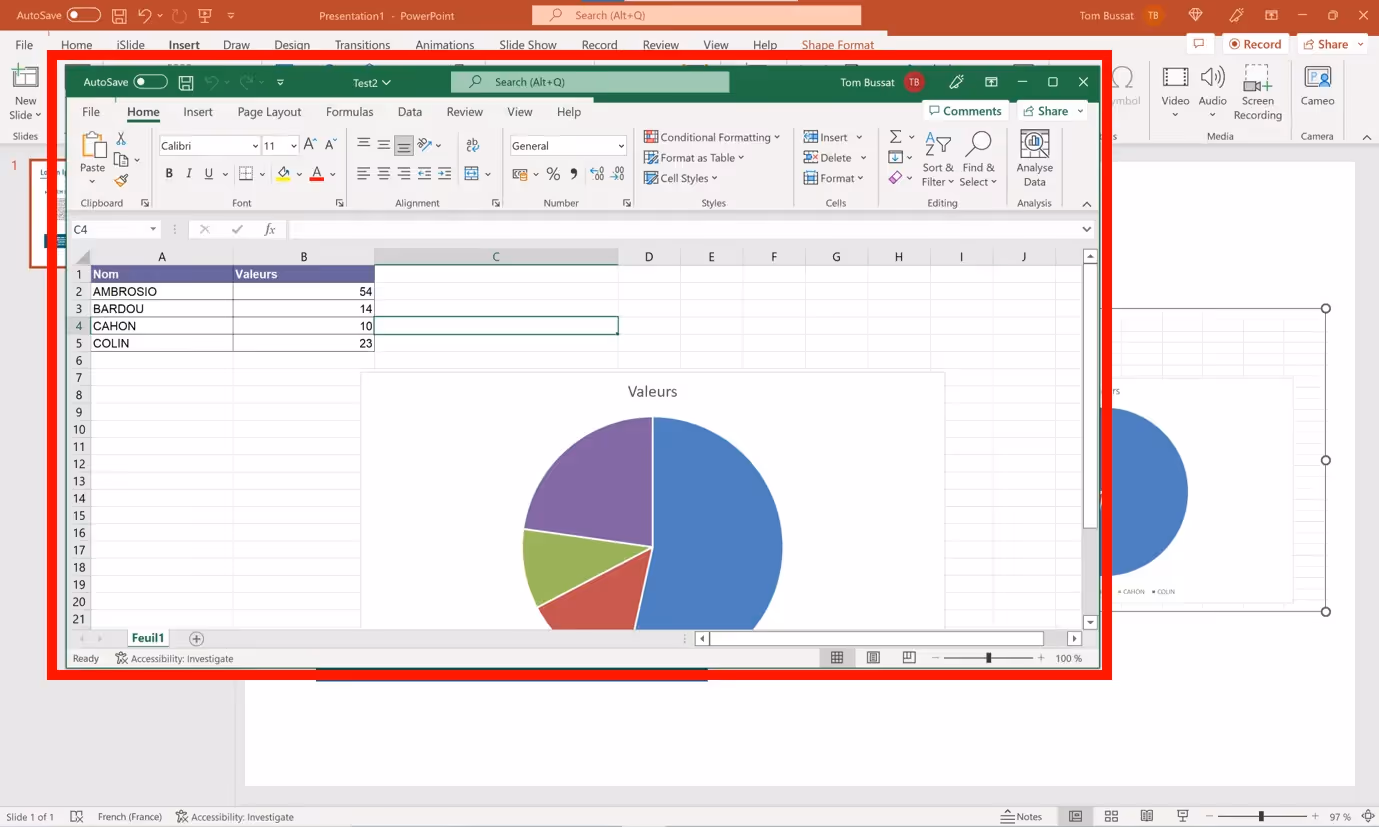Toggle Bottom Align in Excel Alignment group
1379x827 pixels.
point(404,145)
